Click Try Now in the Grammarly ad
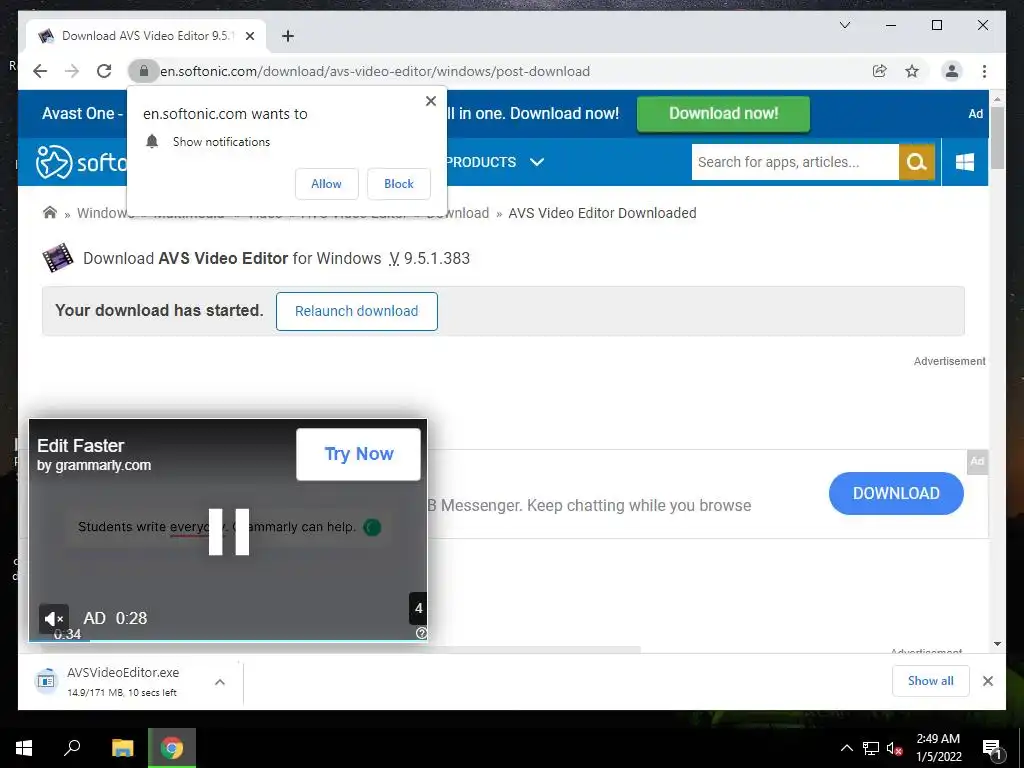1024x768 pixels. pyautogui.click(x=359, y=455)
